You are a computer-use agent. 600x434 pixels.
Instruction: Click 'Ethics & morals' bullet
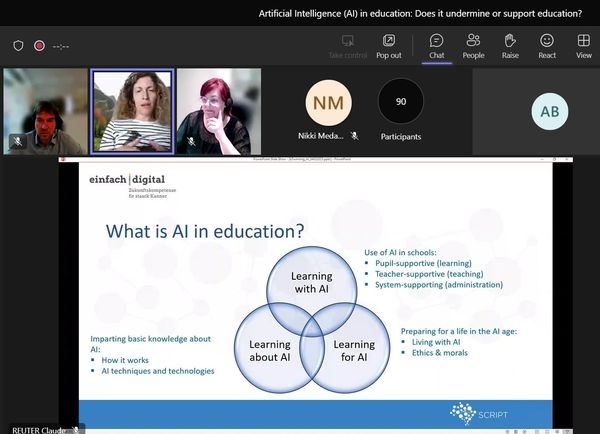coord(440,353)
